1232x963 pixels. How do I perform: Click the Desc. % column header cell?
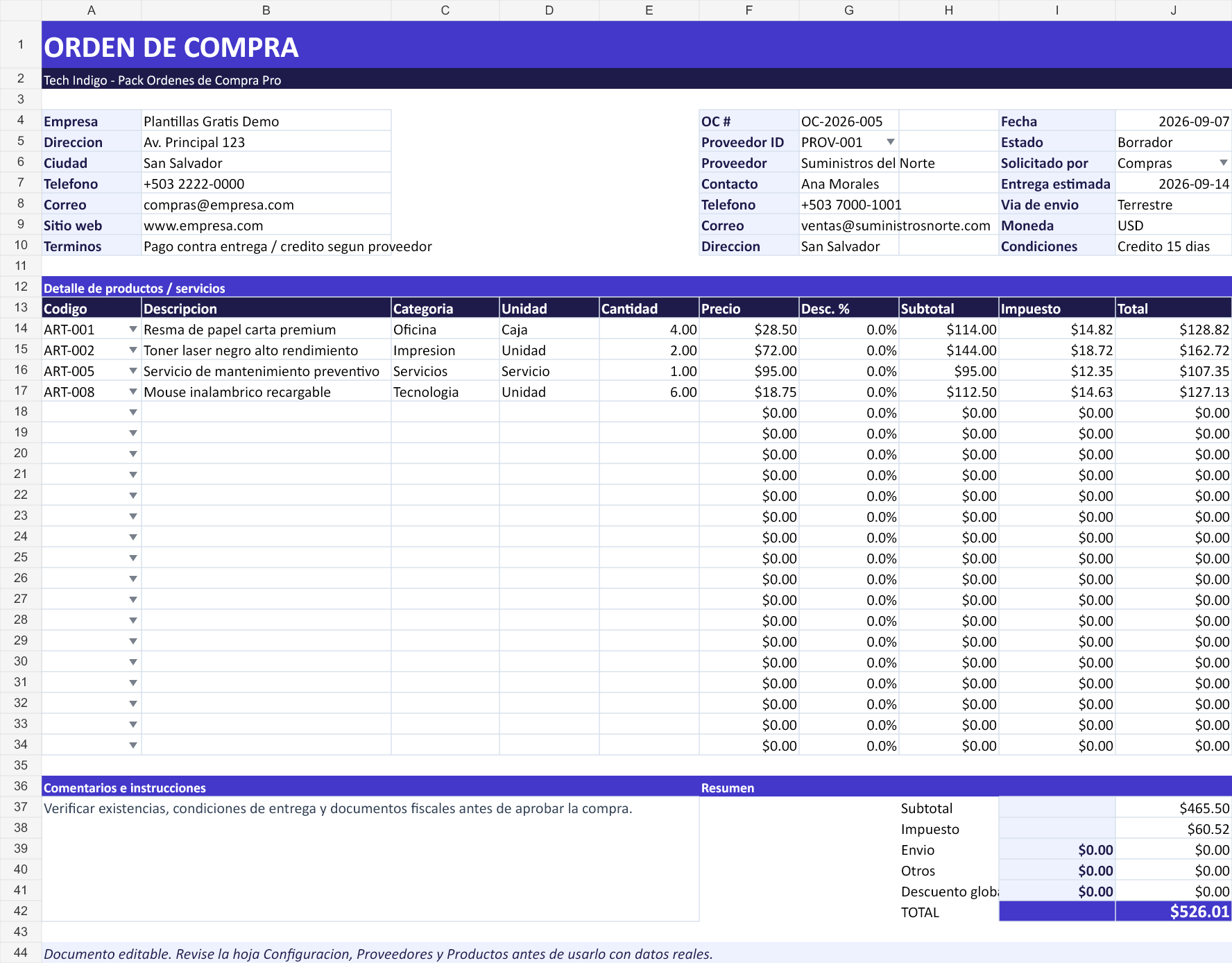[x=849, y=308]
